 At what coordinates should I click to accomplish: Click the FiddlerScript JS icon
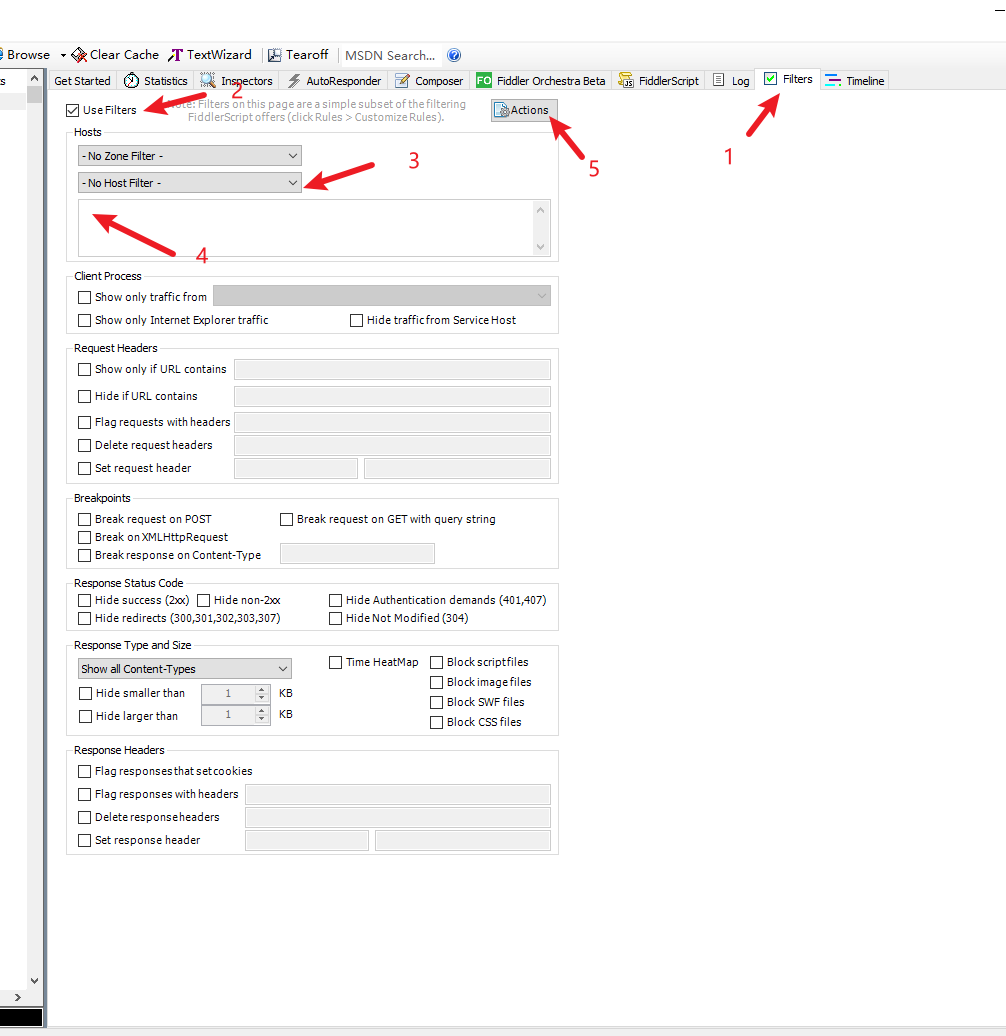pos(626,81)
